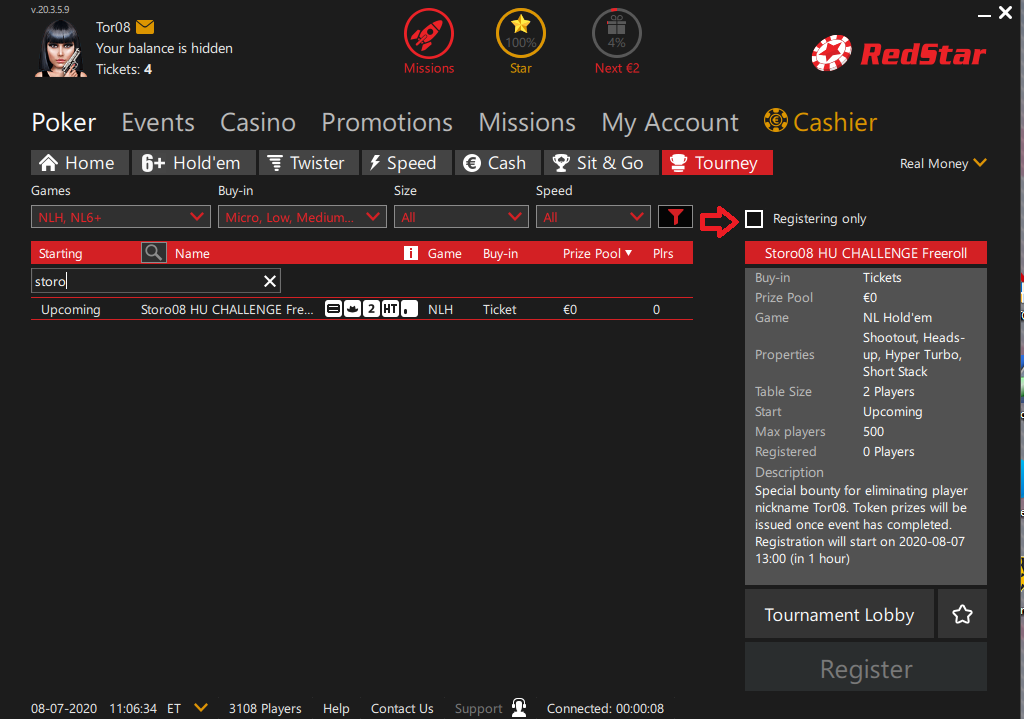Enable the Registering only checkbox
Image resolution: width=1024 pixels, height=719 pixels.
pos(755,219)
